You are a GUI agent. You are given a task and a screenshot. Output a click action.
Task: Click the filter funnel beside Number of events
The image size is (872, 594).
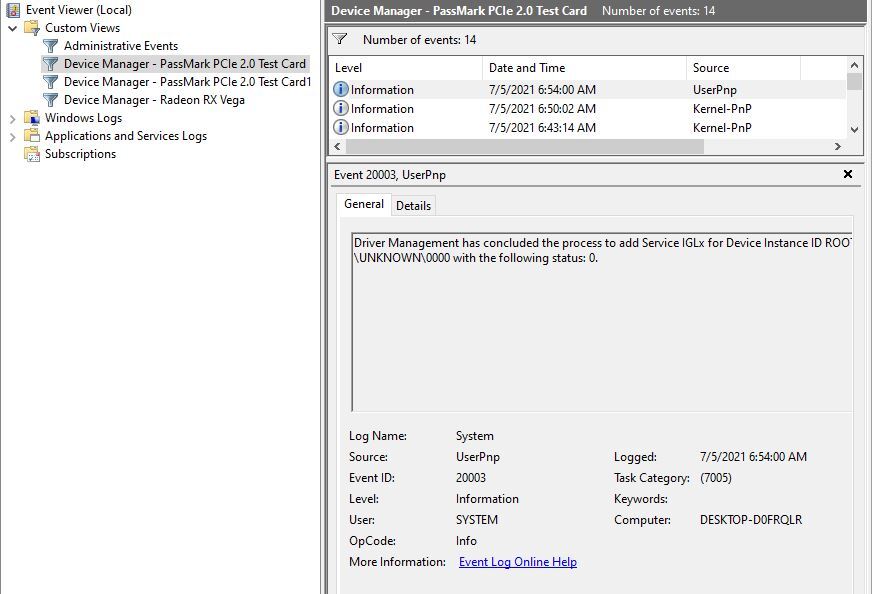tap(340, 39)
